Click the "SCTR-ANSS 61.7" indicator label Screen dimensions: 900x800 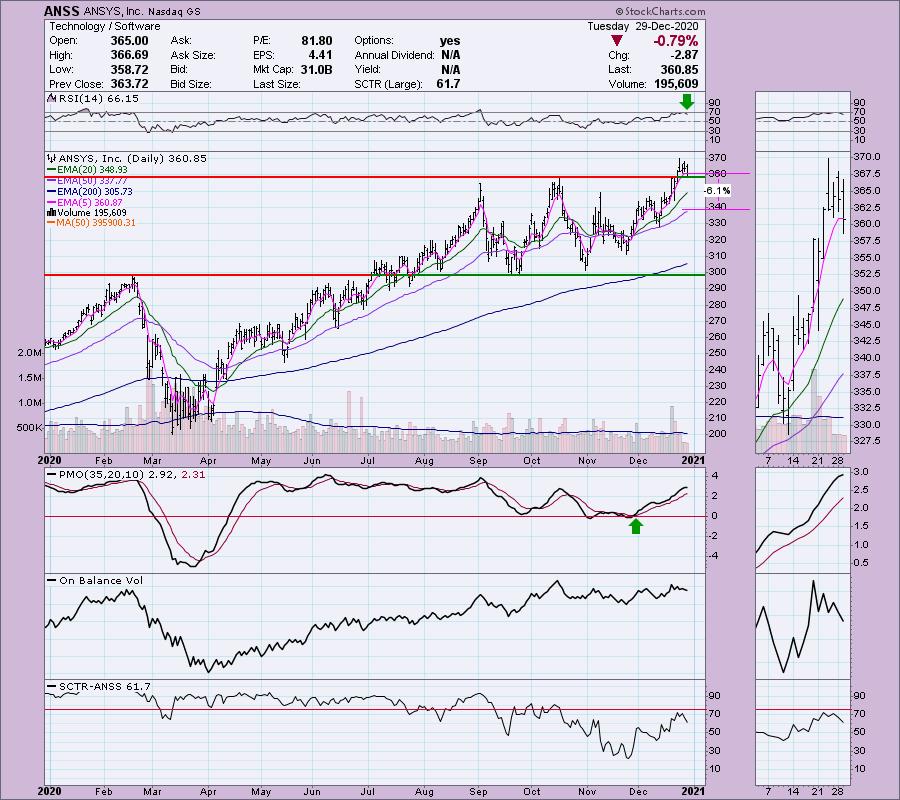(x=105, y=686)
